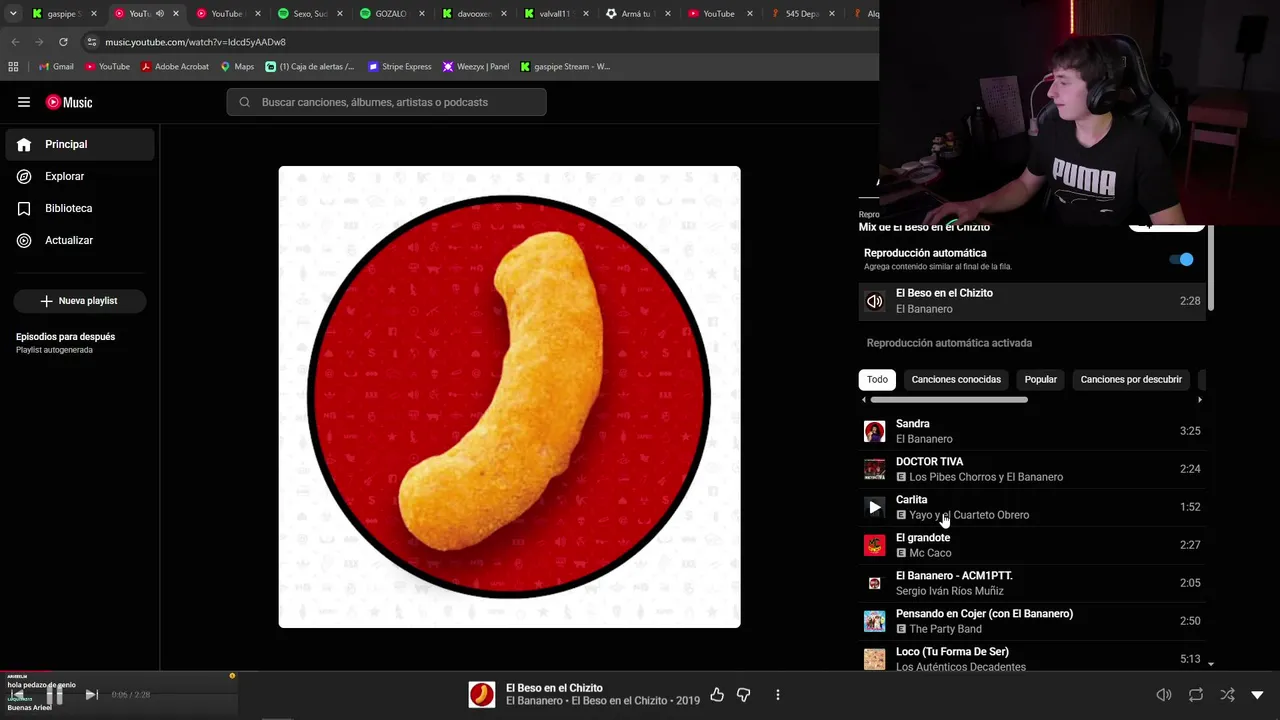Like the current song with thumbs up
The height and width of the screenshot is (720, 1280).
pos(717,695)
